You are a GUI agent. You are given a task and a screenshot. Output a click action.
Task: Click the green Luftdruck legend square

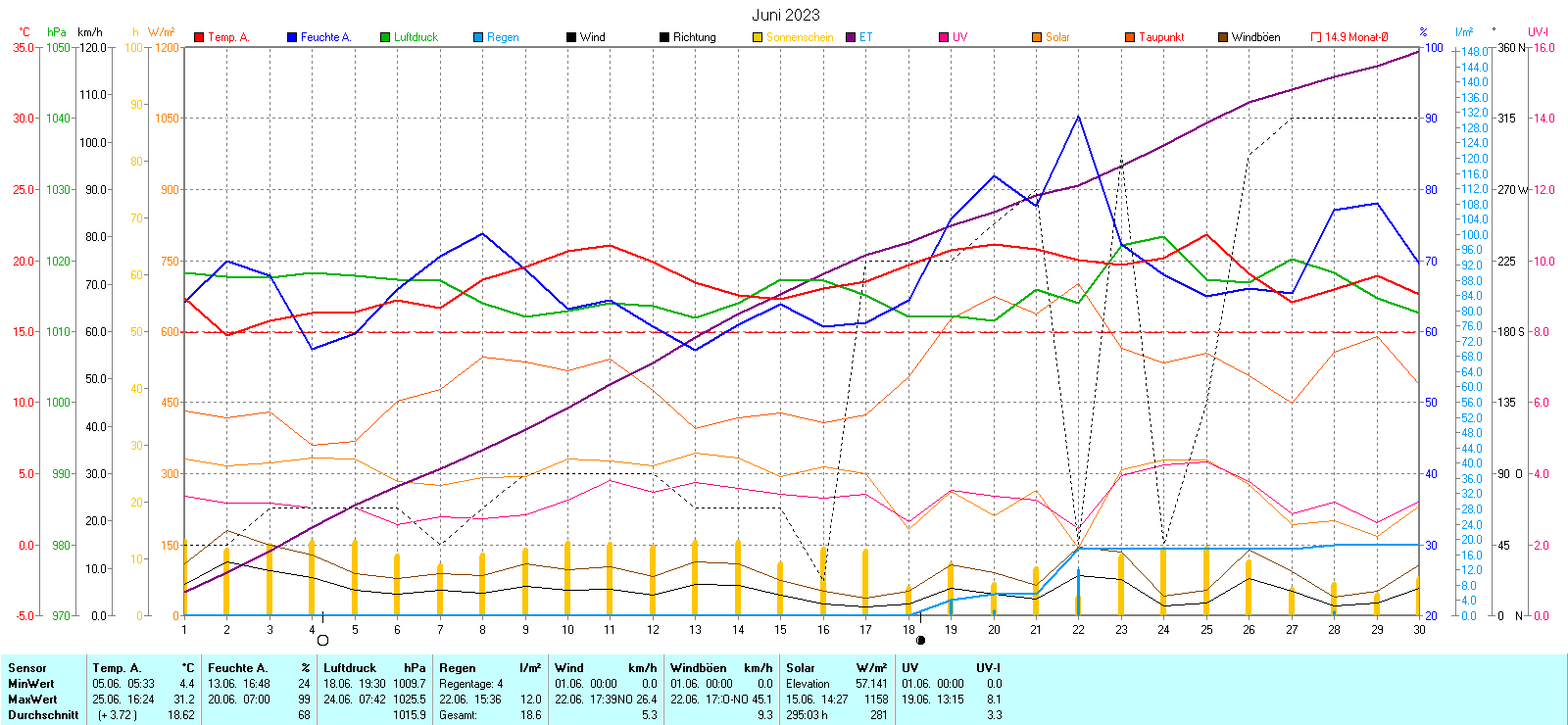point(386,37)
